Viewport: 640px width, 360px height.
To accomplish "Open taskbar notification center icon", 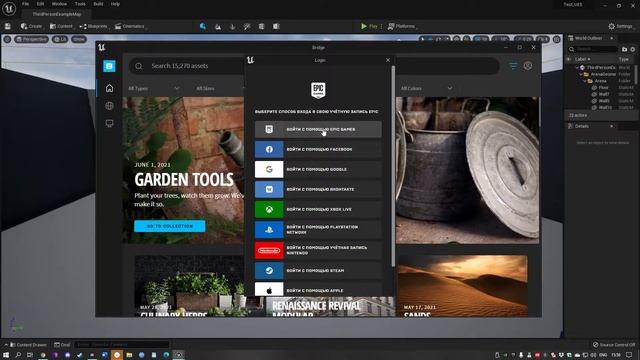I will click(x=629, y=355).
